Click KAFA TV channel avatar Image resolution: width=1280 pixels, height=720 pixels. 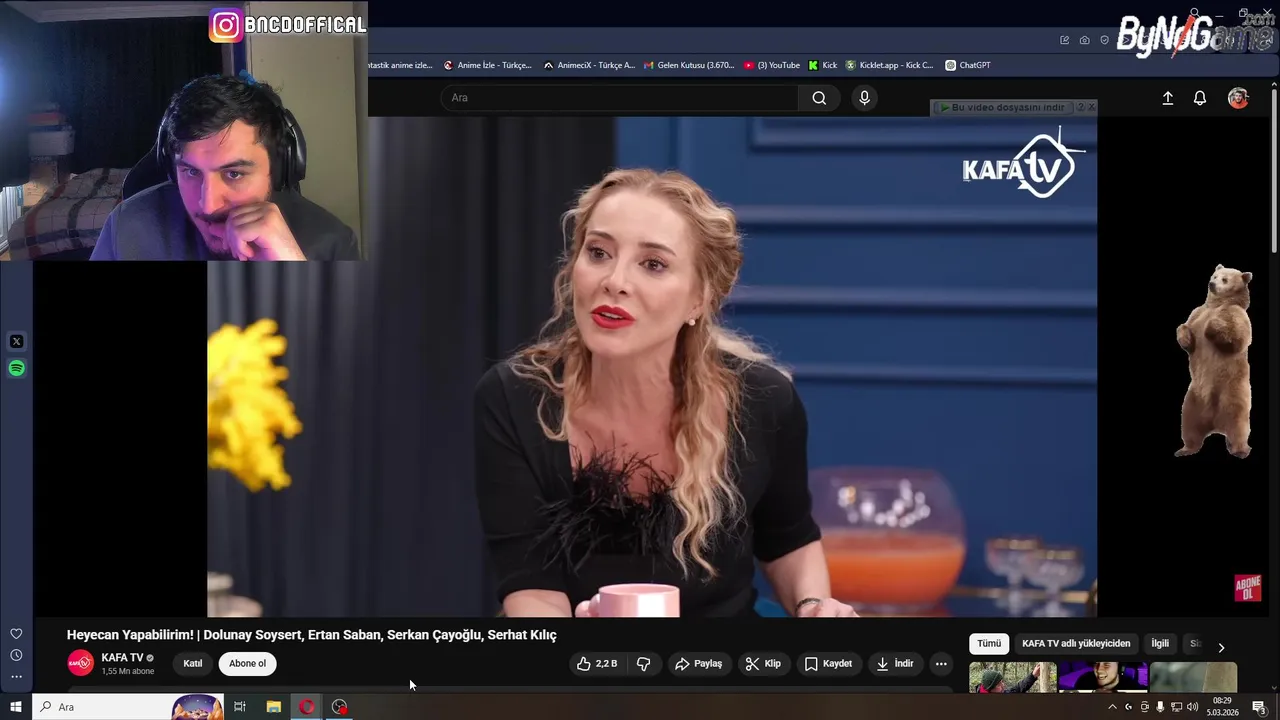(80, 663)
